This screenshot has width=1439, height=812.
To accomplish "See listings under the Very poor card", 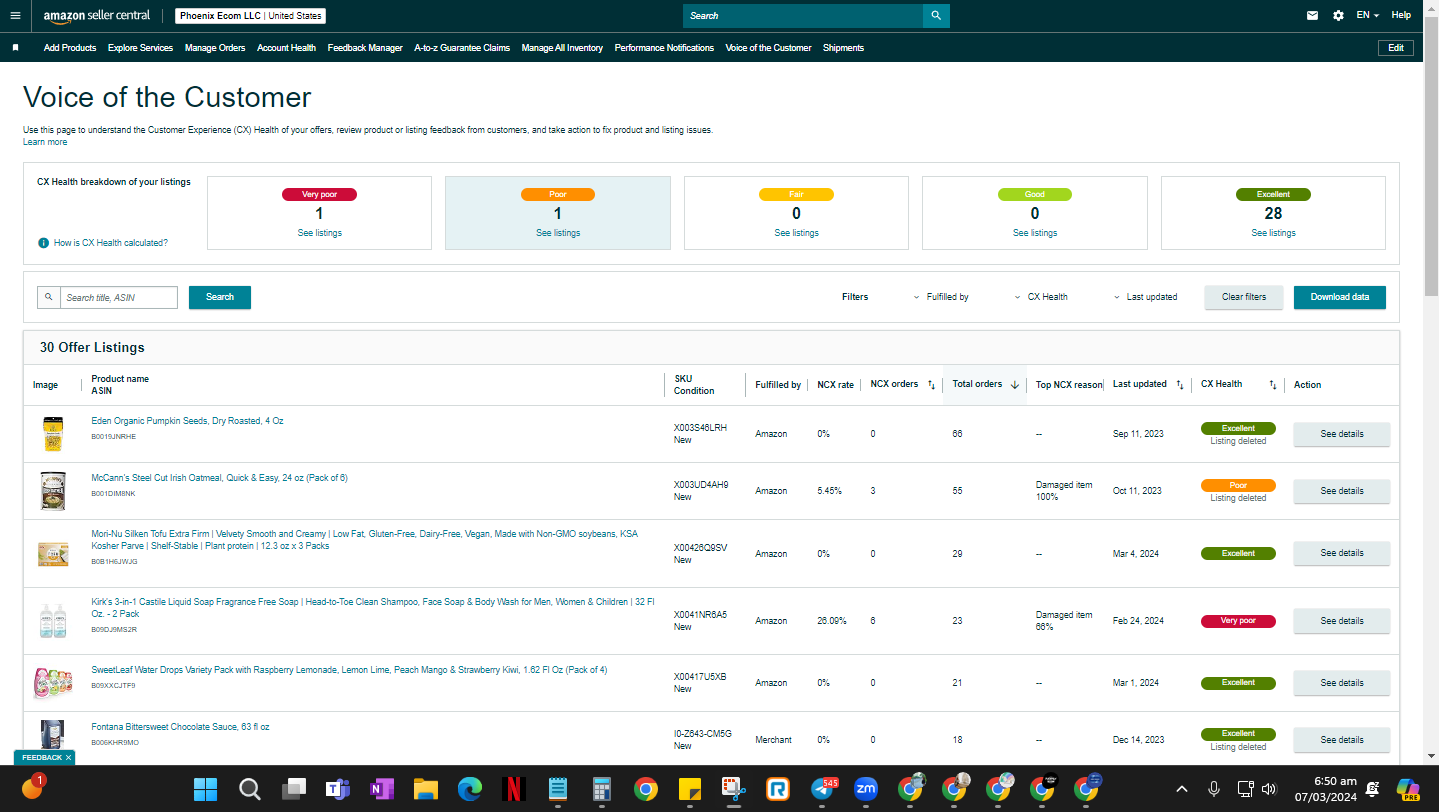I will (319, 233).
